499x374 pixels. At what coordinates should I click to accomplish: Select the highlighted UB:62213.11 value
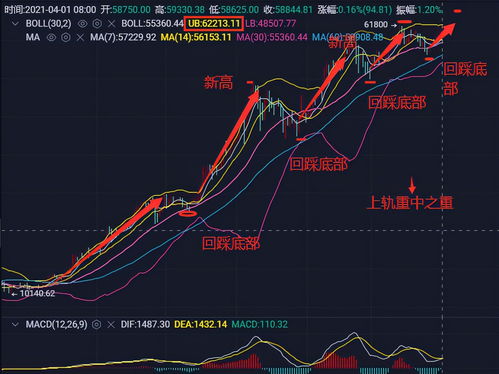214,24
